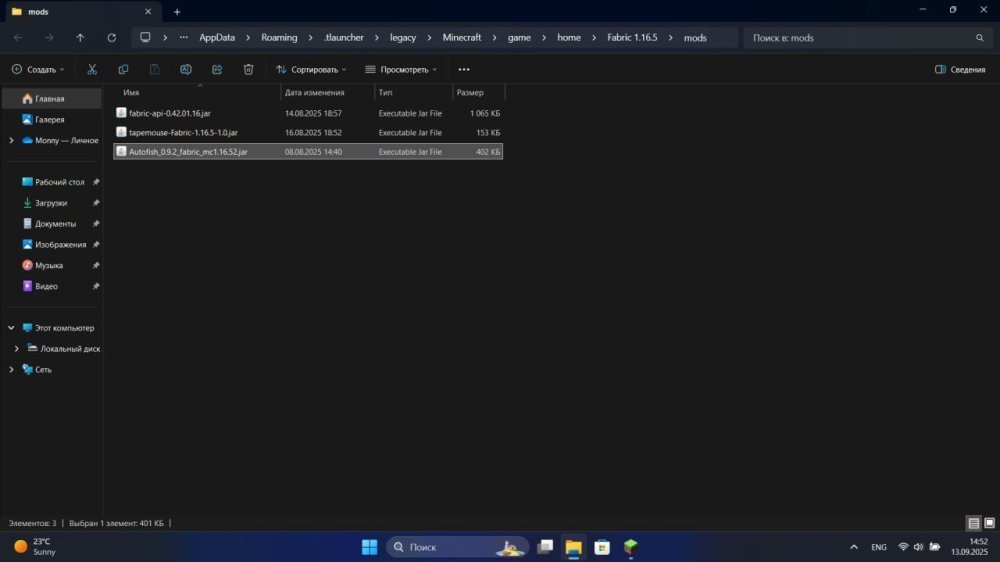Open the Создать dropdown
1000x562 pixels.
pos(38,70)
